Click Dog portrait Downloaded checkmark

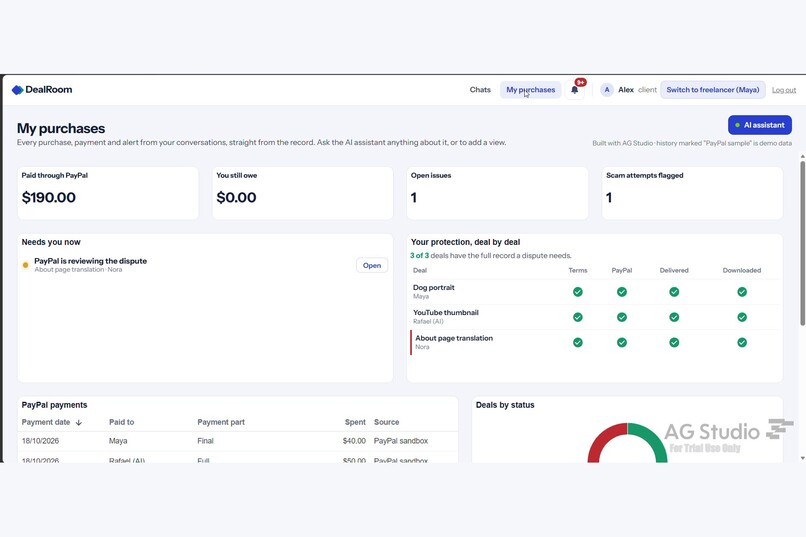pyautogui.click(x=742, y=292)
